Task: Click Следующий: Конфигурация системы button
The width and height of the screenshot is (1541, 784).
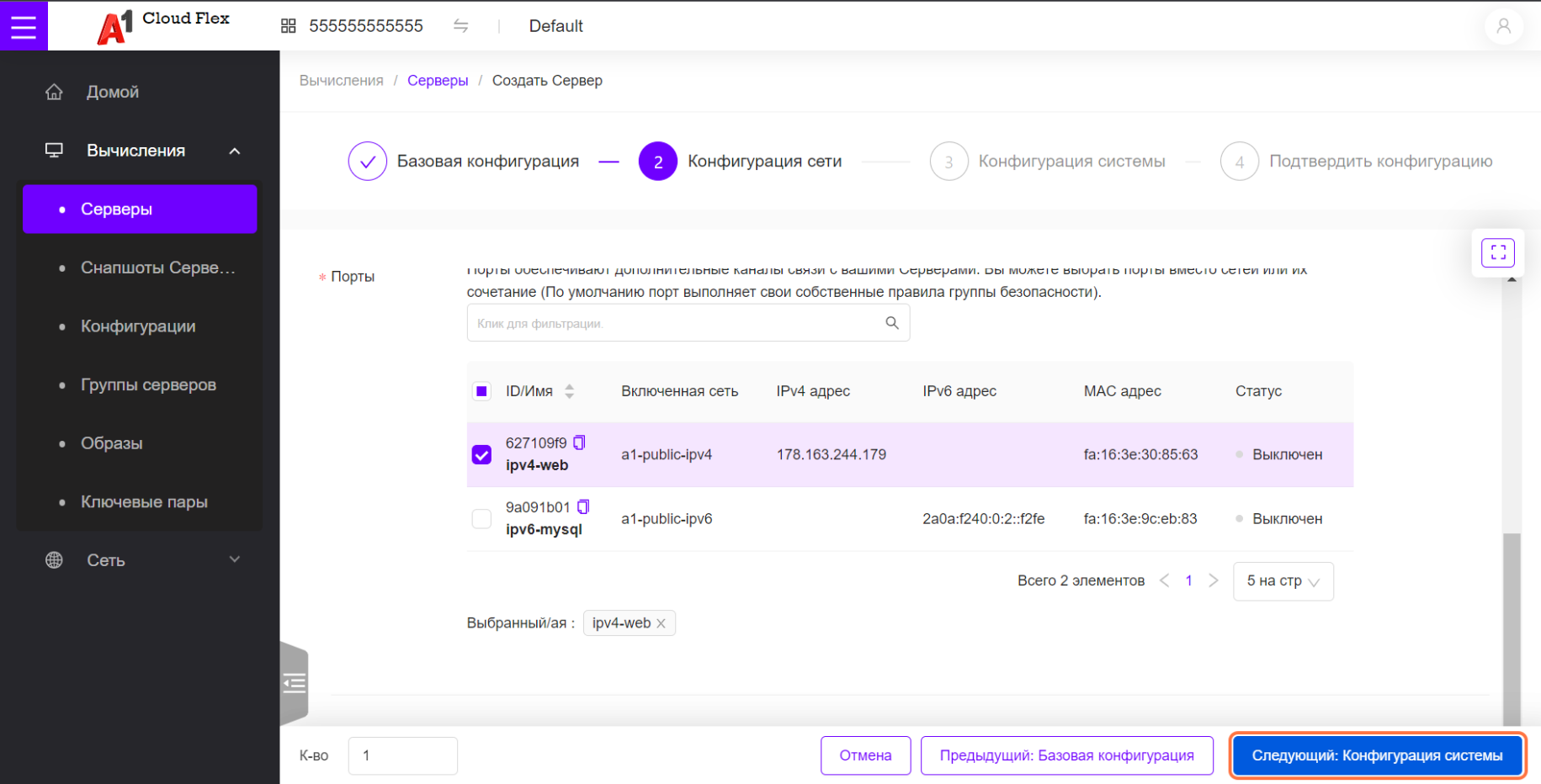Action: pos(1377,755)
